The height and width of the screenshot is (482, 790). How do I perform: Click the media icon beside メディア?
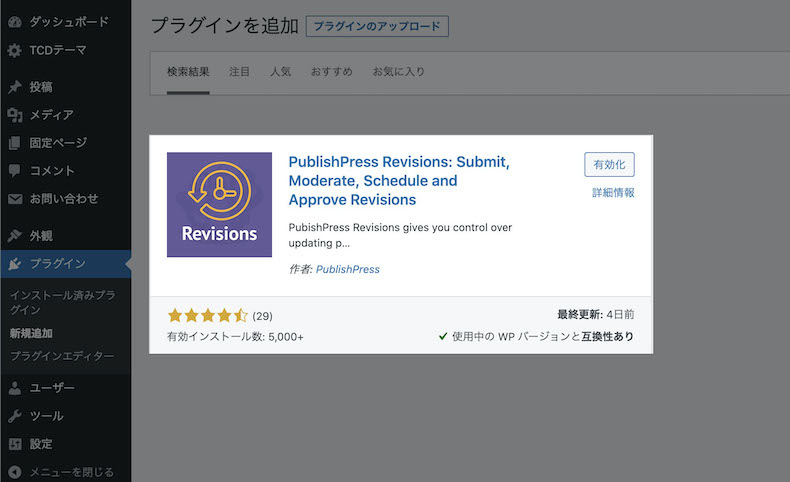click(x=15, y=115)
